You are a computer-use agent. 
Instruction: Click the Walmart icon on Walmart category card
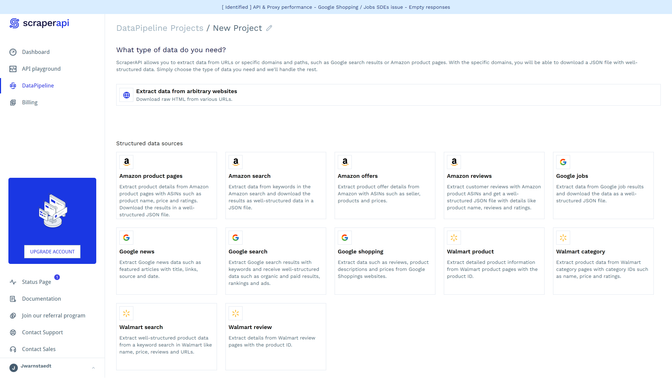[563, 237]
